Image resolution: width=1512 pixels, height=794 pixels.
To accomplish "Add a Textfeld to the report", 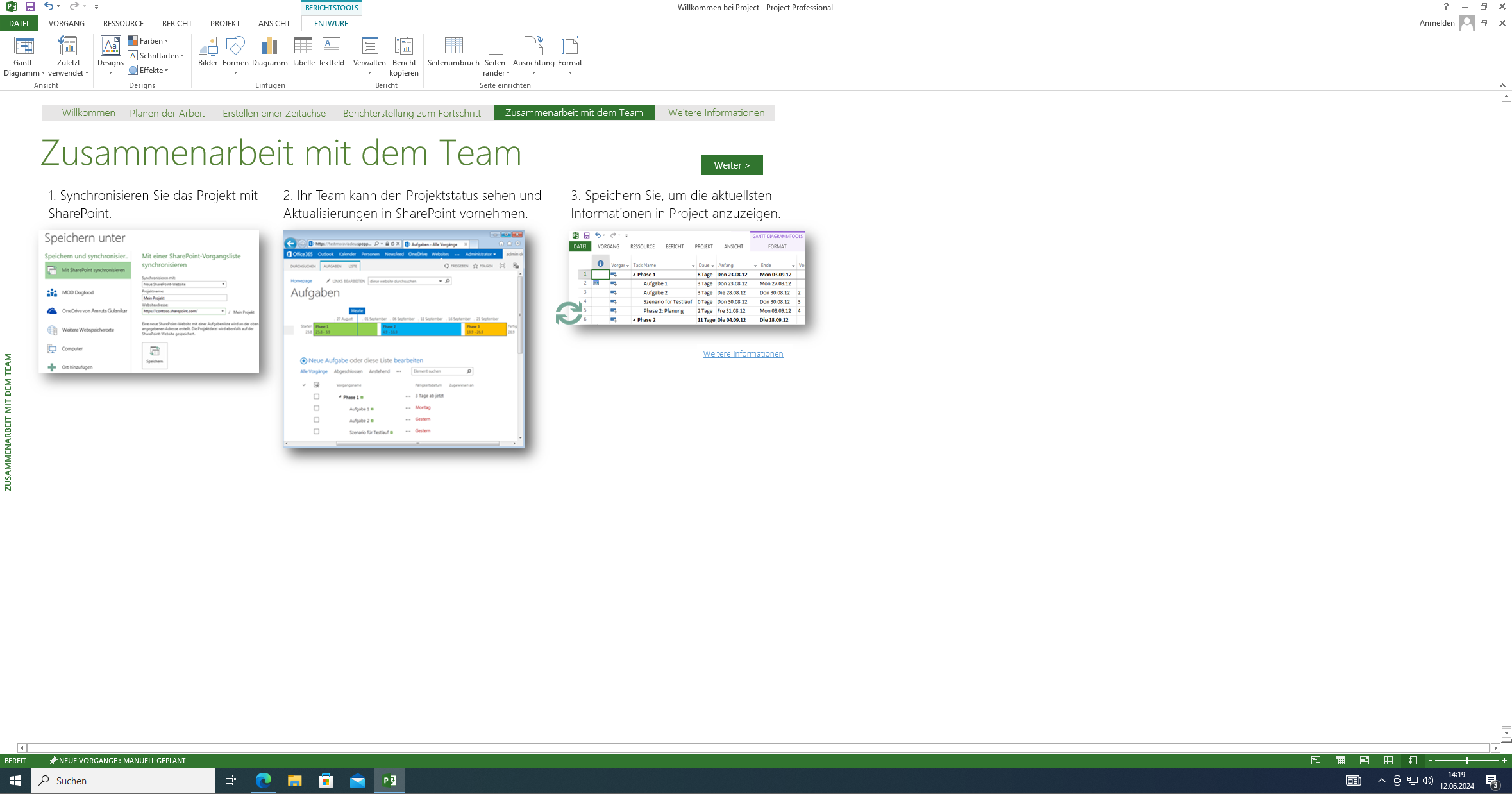I will 331,52.
